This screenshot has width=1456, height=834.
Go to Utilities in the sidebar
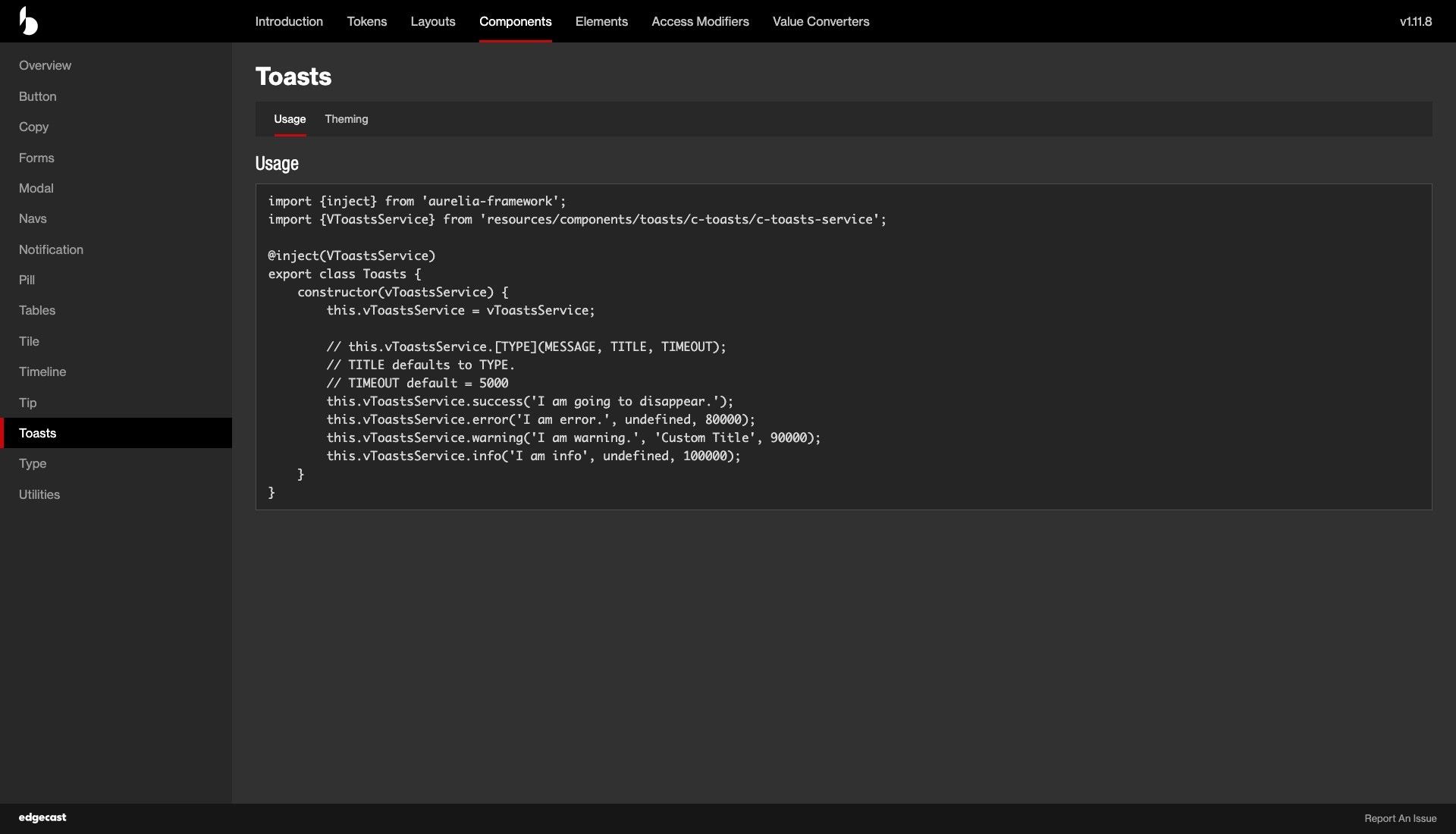pos(116,494)
